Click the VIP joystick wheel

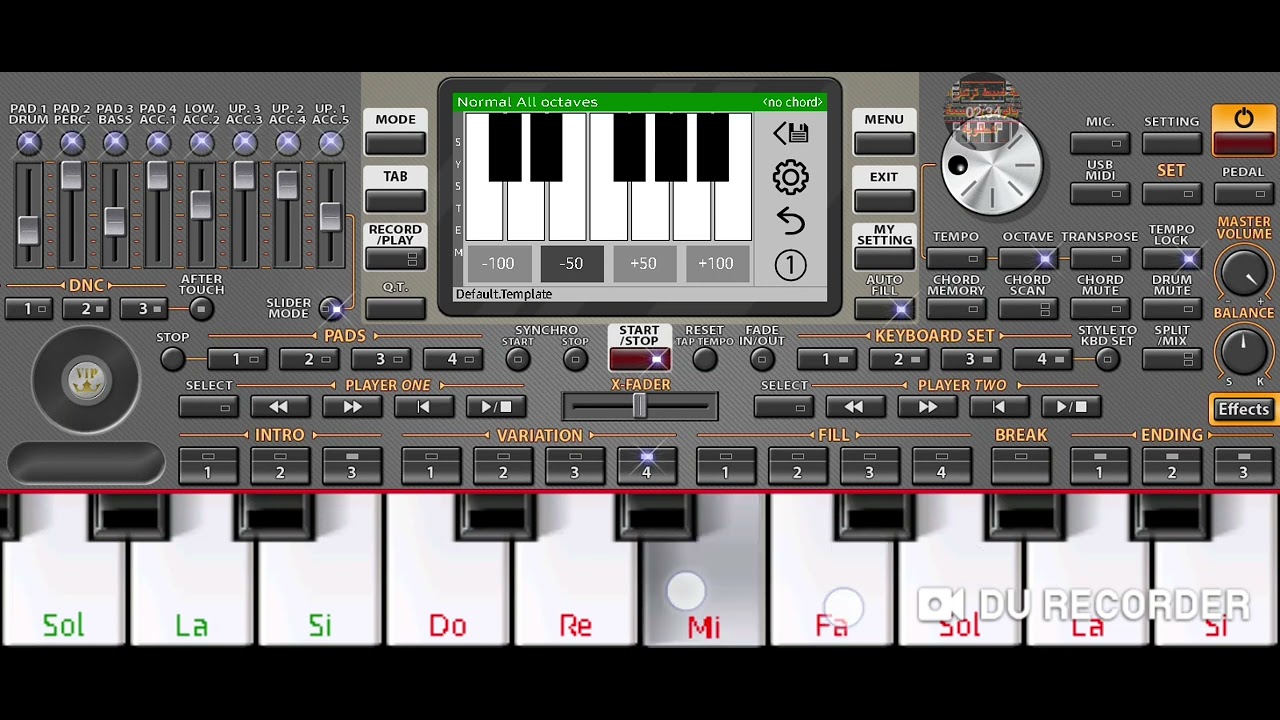click(86, 380)
